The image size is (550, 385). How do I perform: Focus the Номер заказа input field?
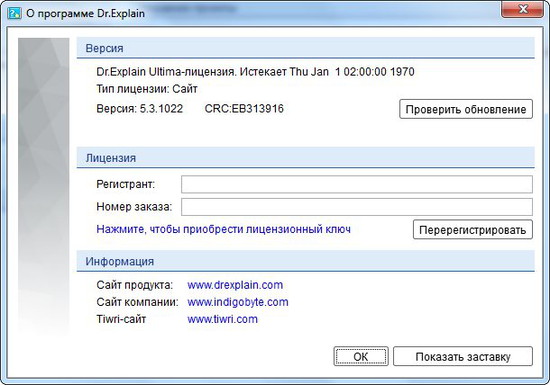coord(357,207)
